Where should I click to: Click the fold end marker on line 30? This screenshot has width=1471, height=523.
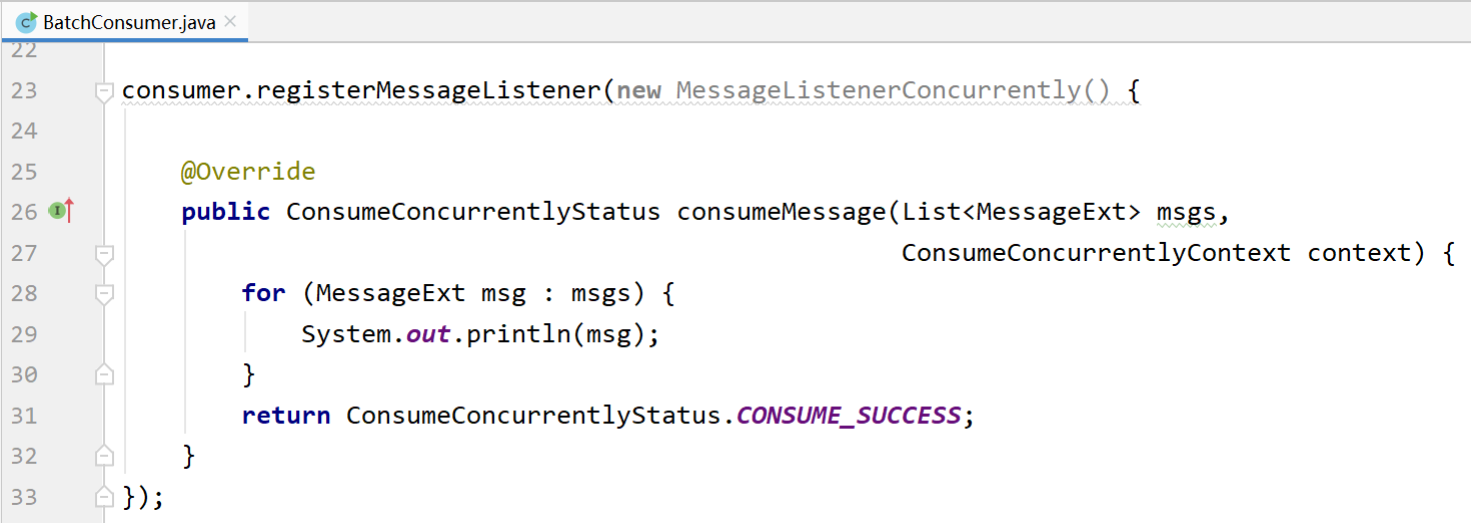tap(104, 375)
